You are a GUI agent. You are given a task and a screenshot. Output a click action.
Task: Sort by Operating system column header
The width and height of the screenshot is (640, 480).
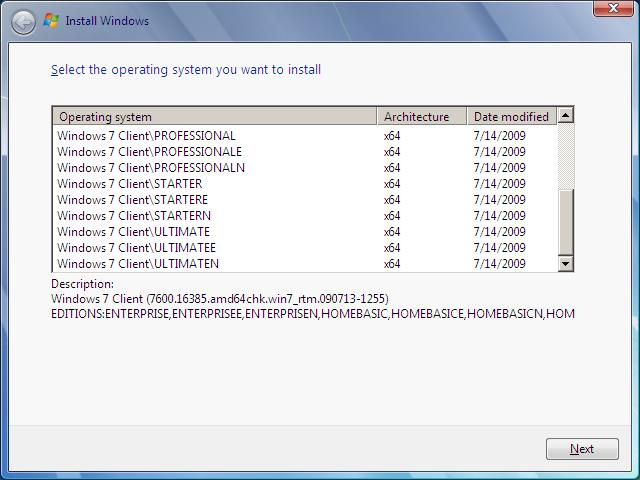point(215,116)
